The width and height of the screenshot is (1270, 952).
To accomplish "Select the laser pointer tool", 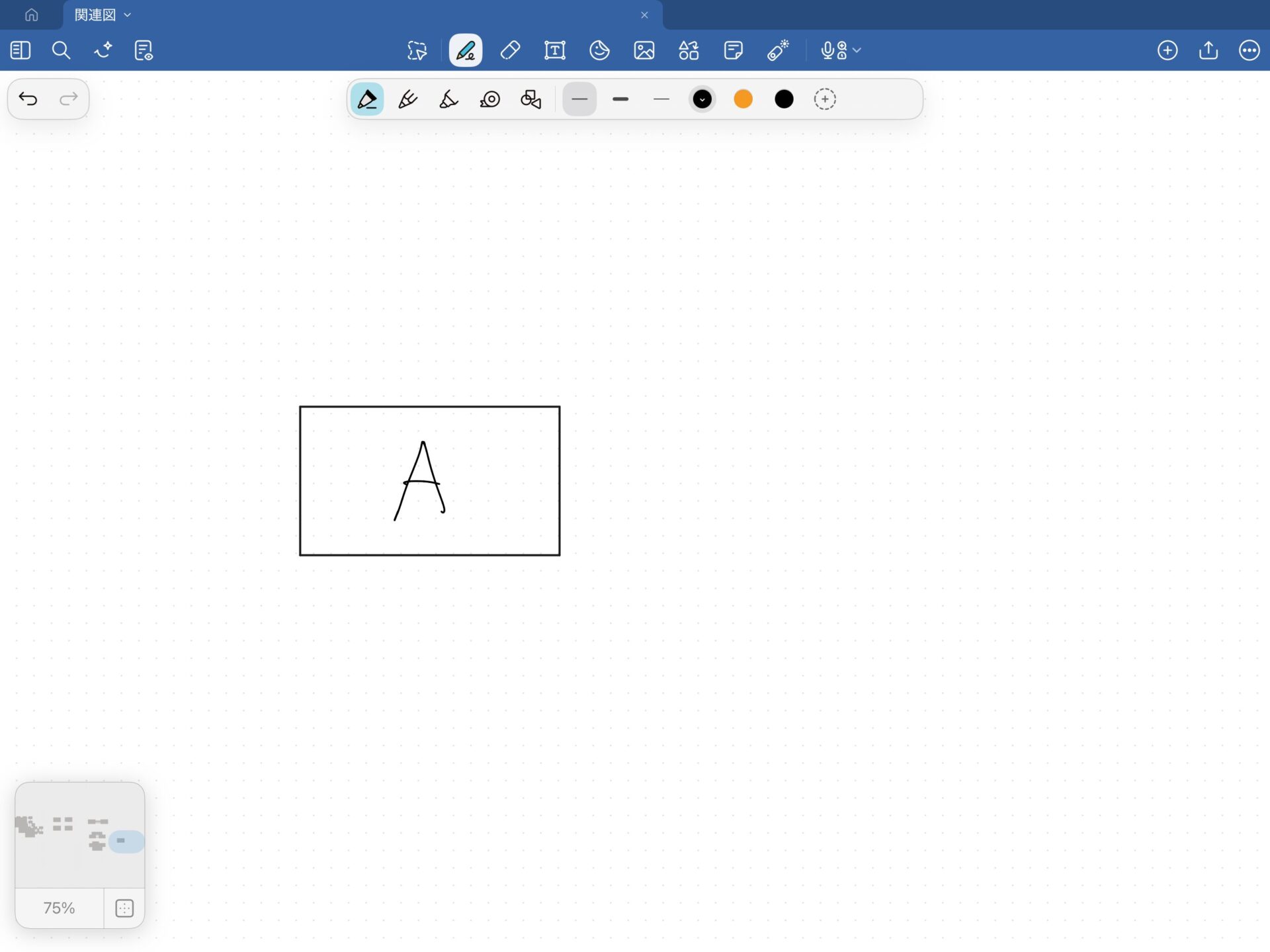I will click(778, 50).
